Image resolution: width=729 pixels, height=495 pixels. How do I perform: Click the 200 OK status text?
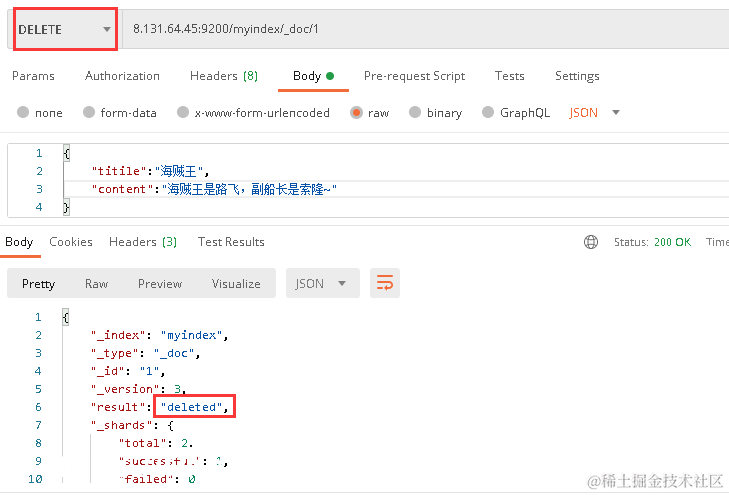coord(672,242)
